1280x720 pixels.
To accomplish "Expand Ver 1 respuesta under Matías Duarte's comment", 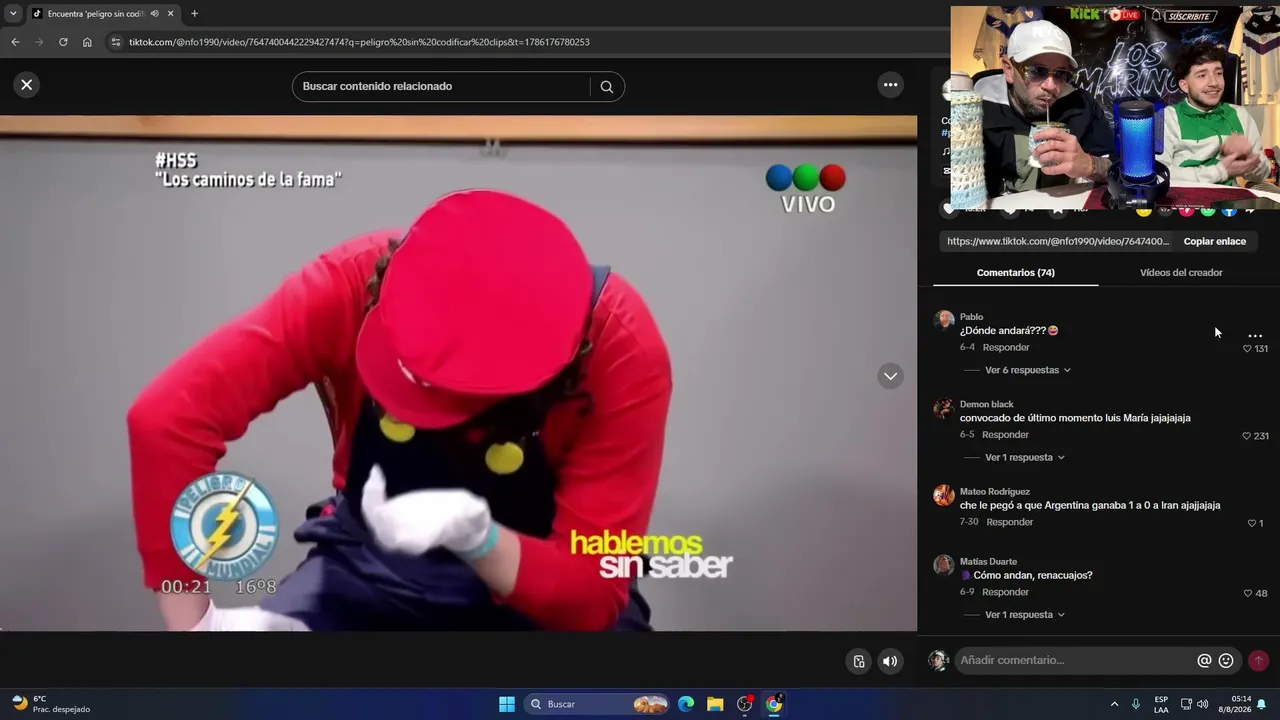I will 1024,615.
